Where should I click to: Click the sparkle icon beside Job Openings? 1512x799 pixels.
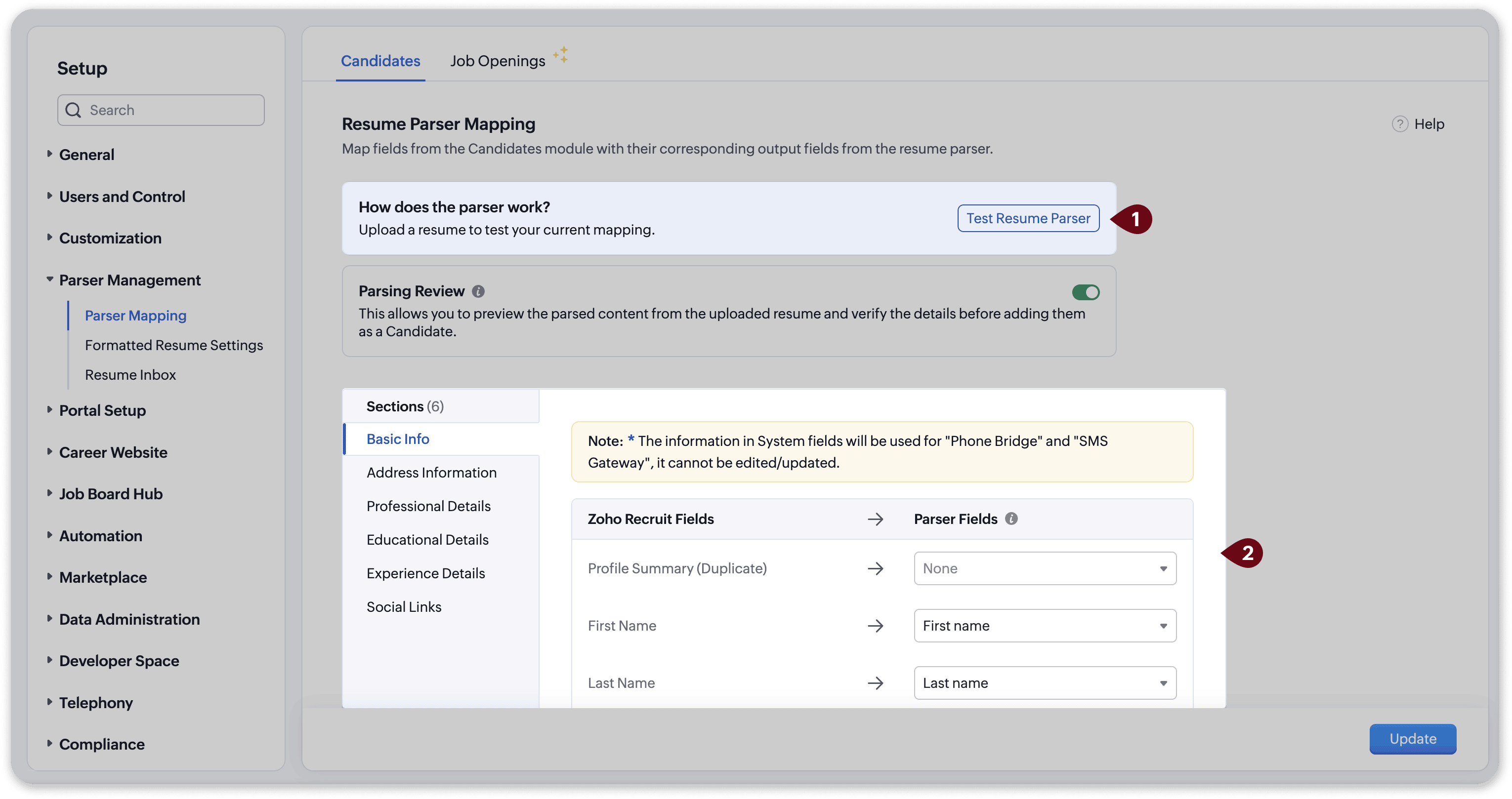560,54
